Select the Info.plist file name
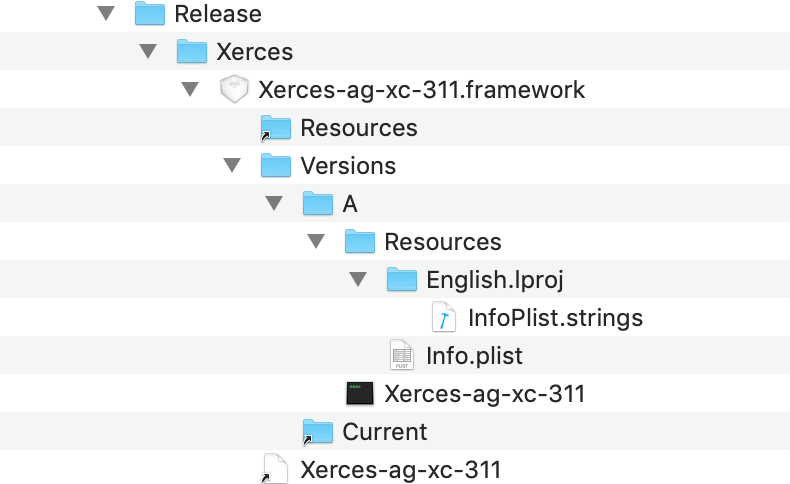This screenshot has width=790, height=484. [x=474, y=356]
